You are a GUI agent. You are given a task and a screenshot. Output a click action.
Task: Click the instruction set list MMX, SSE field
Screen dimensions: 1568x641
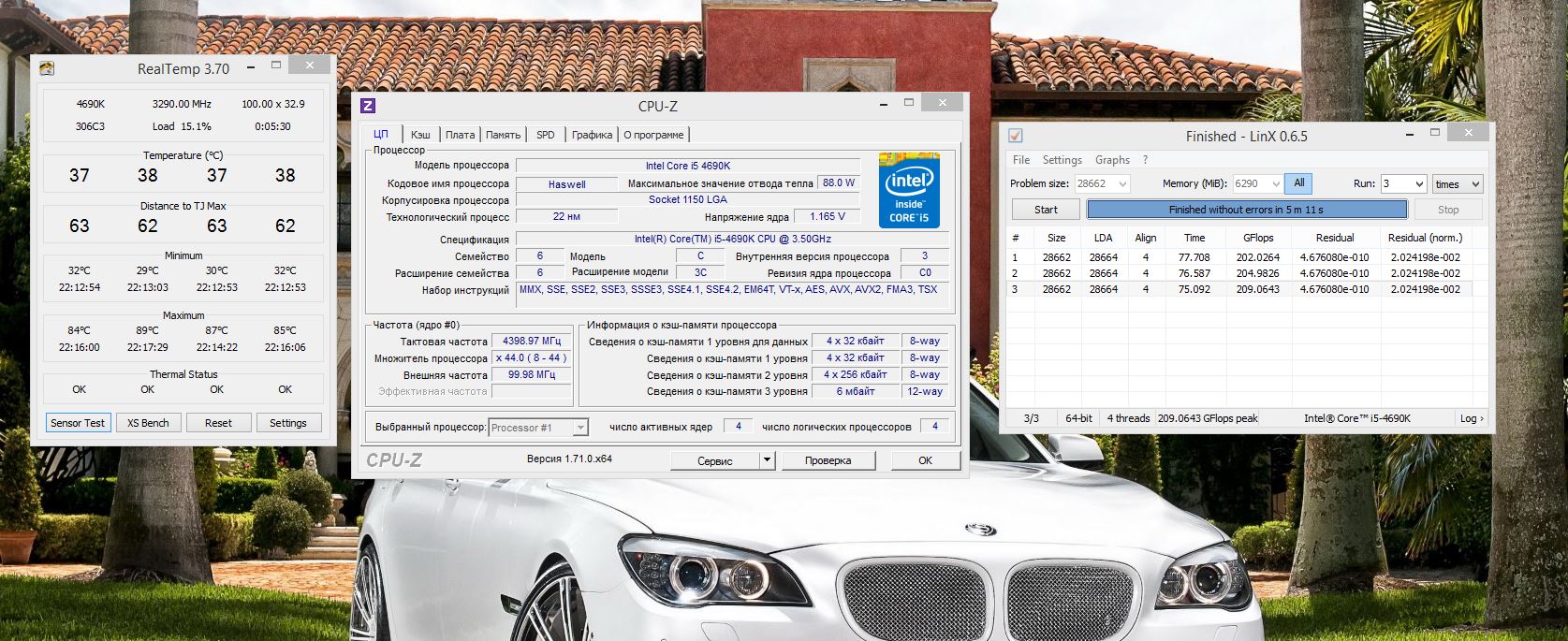click(732, 294)
